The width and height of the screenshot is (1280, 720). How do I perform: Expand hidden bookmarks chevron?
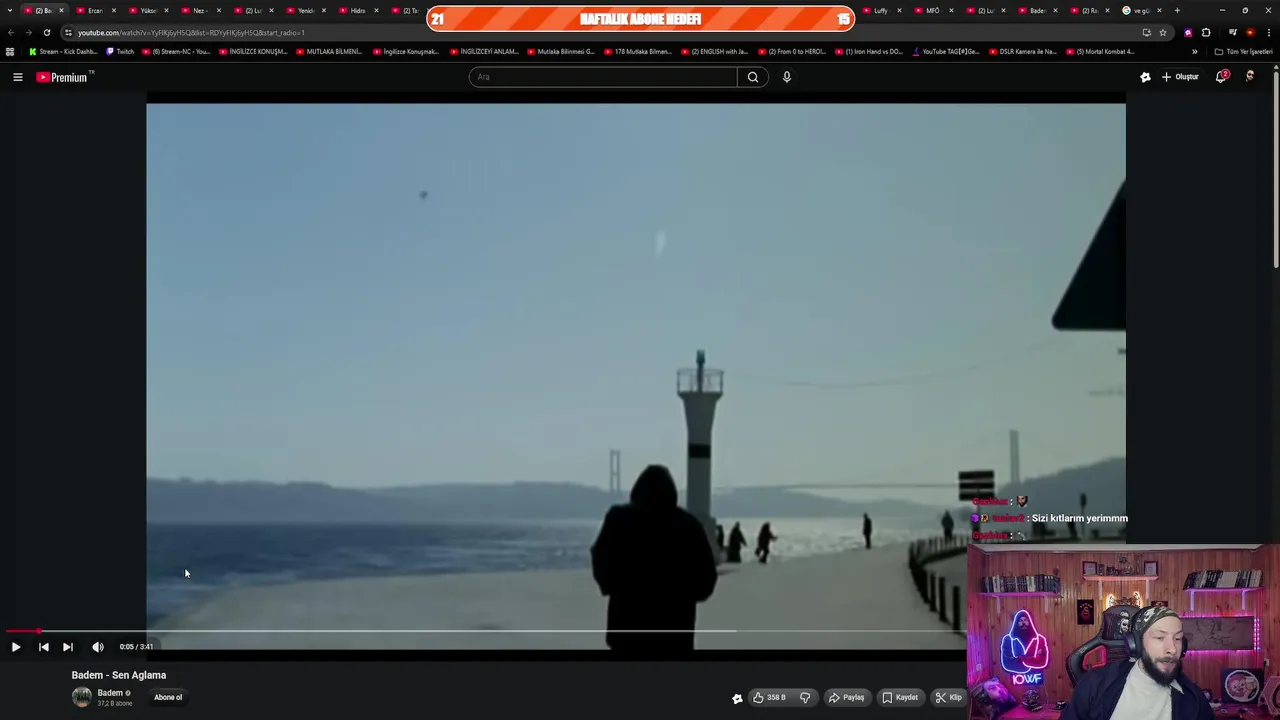[1194, 51]
